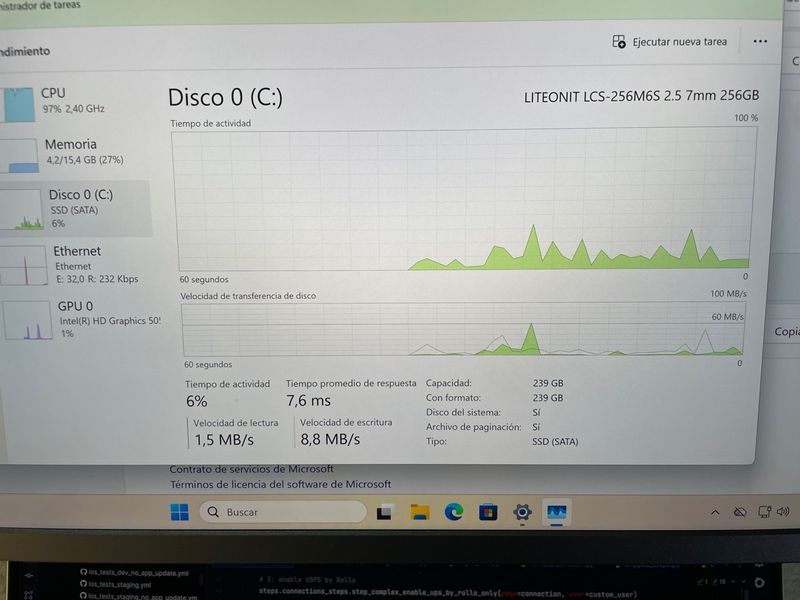Open the Windows Start menu
Image resolution: width=800 pixels, height=600 pixels.
pyautogui.click(x=179, y=512)
